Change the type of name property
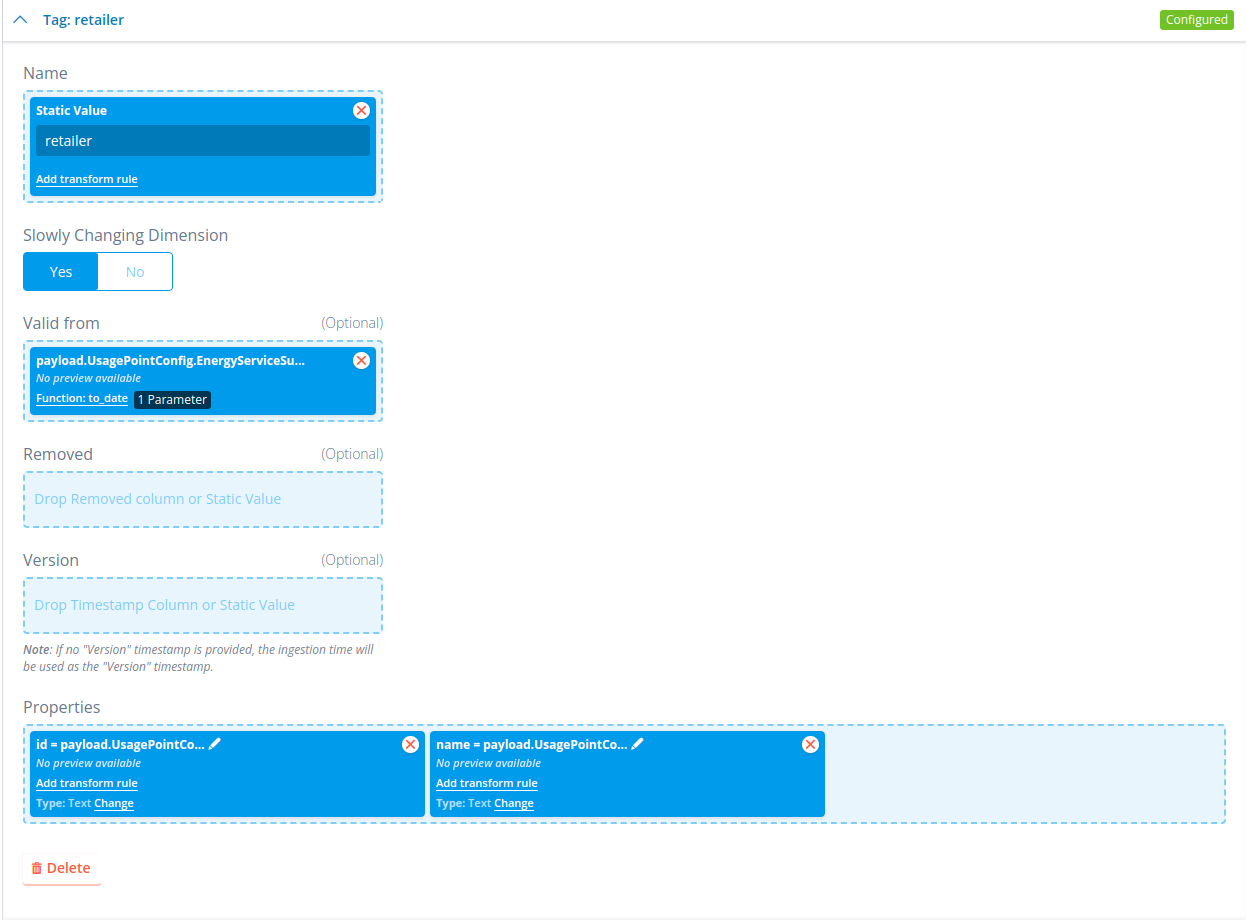Viewport: 1246px width, 920px height. click(x=514, y=804)
